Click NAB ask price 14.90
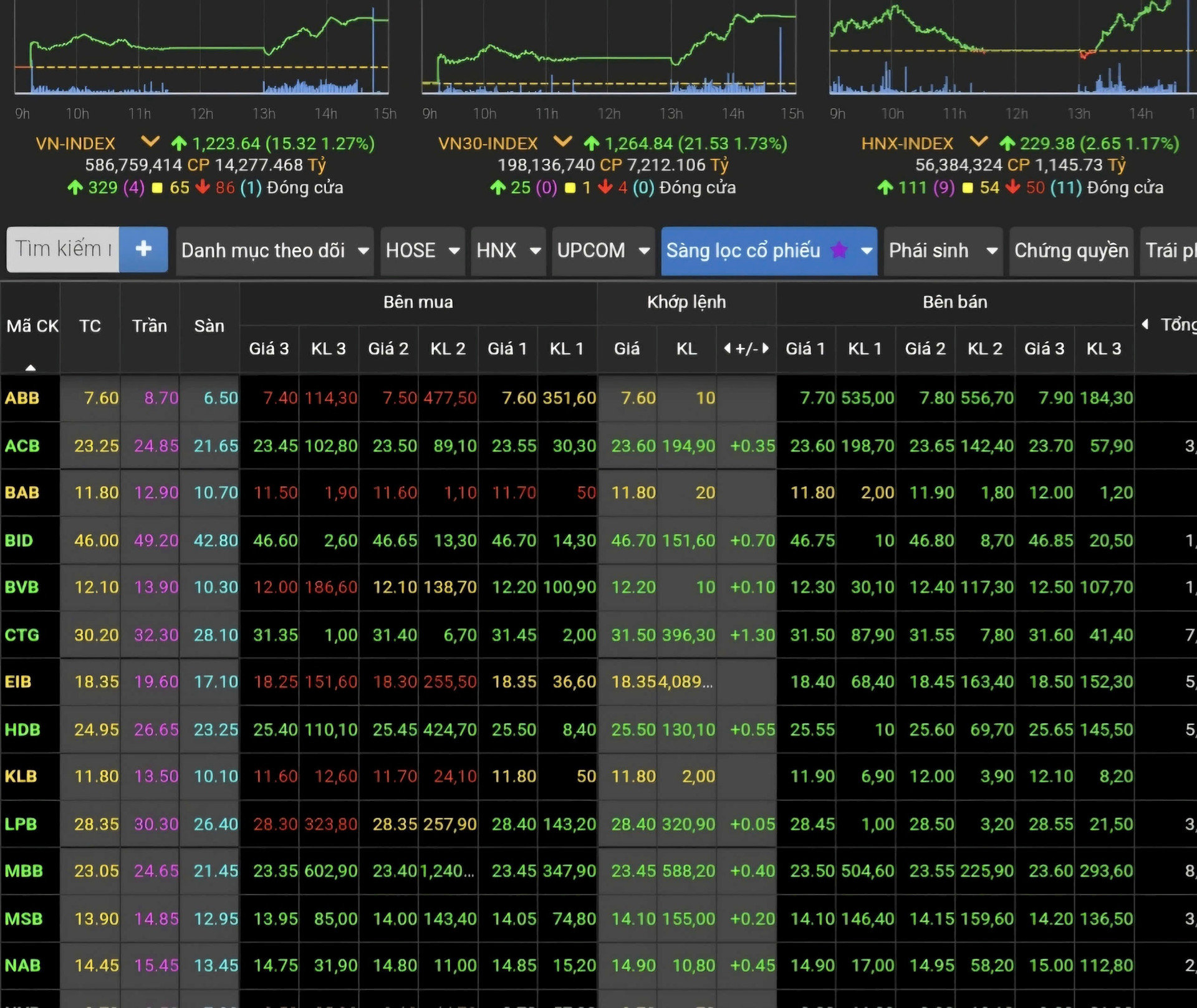 [812, 966]
